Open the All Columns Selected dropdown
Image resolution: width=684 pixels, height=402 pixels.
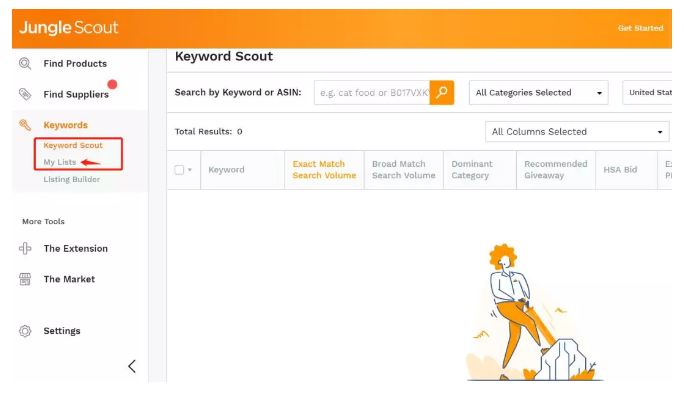click(577, 132)
